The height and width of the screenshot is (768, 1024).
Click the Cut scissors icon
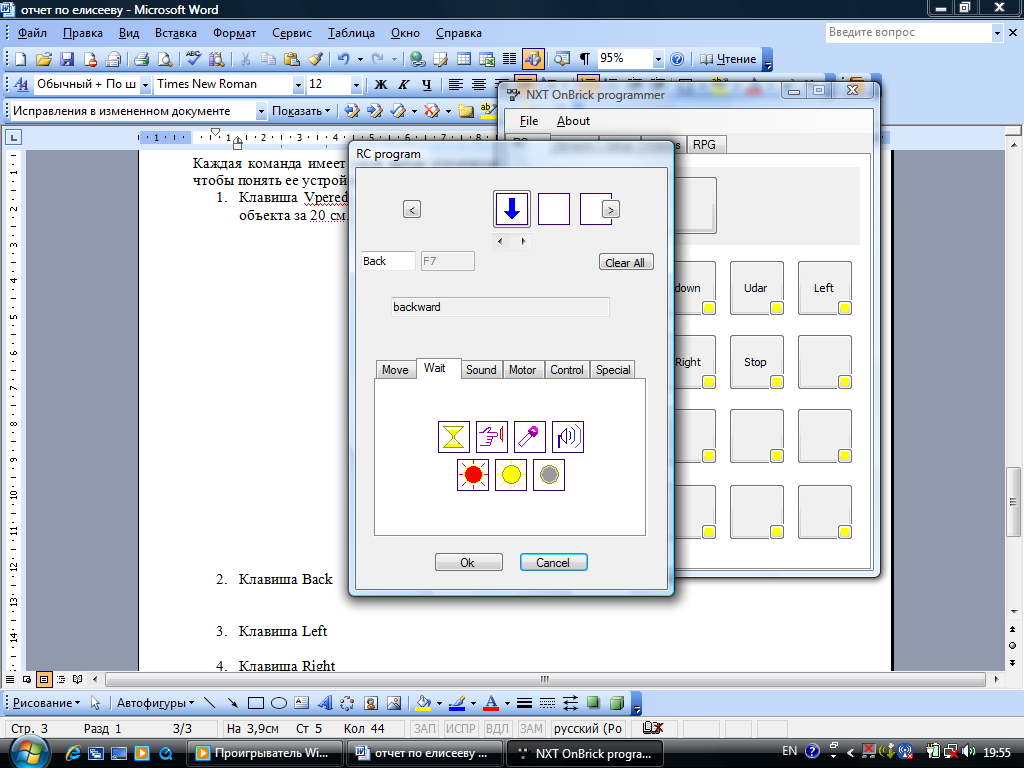[x=245, y=59]
